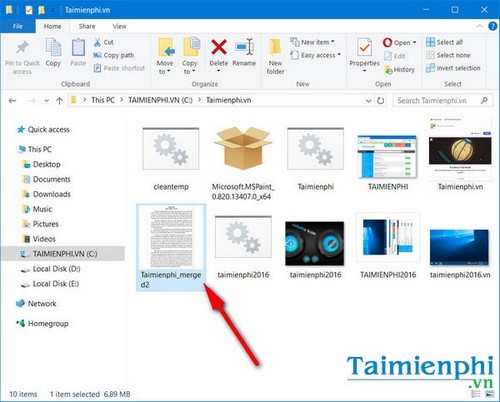Open the Copy to menu

click(x=190, y=56)
